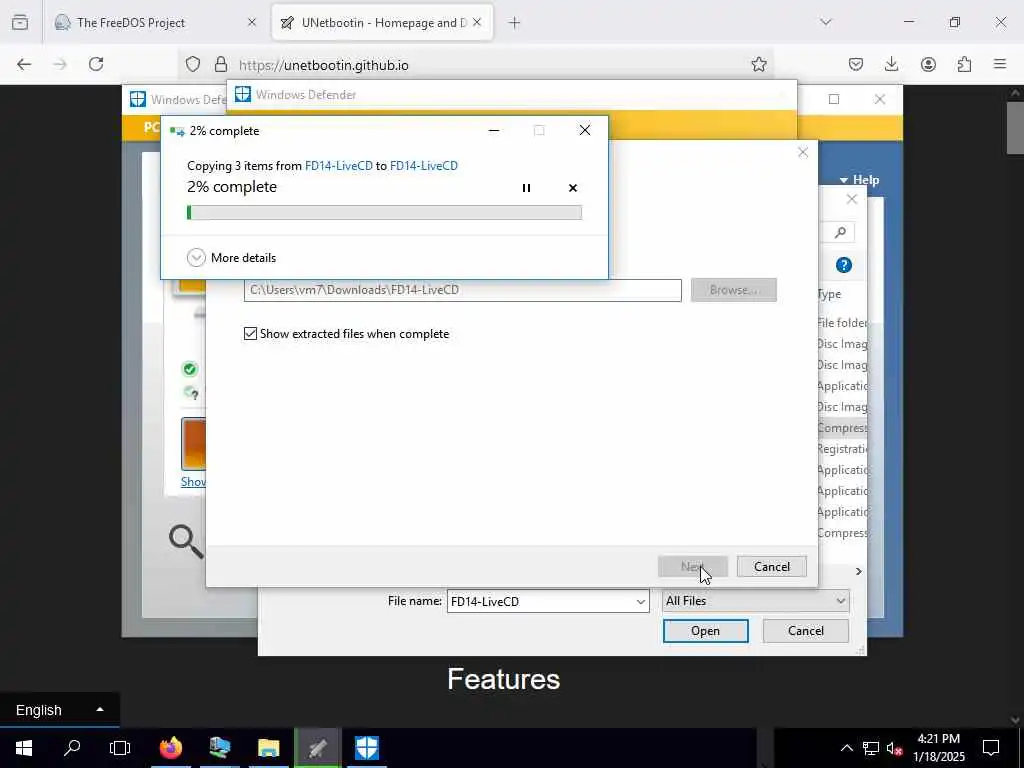Screen dimensions: 1024x768
Task: Open the source FD14-LiveCD folder link
Action: click(x=338, y=166)
